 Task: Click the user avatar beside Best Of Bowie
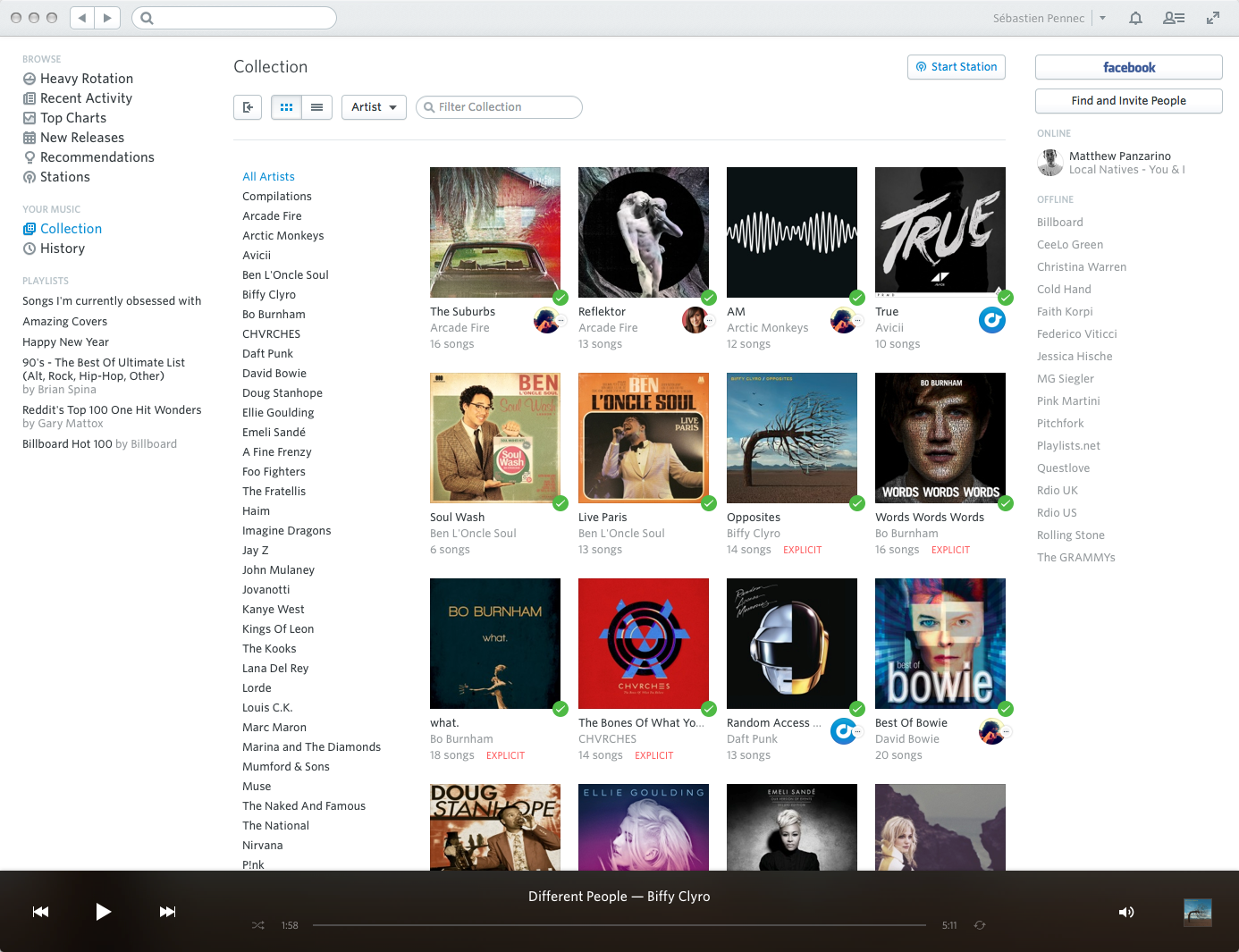[x=992, y=731]
